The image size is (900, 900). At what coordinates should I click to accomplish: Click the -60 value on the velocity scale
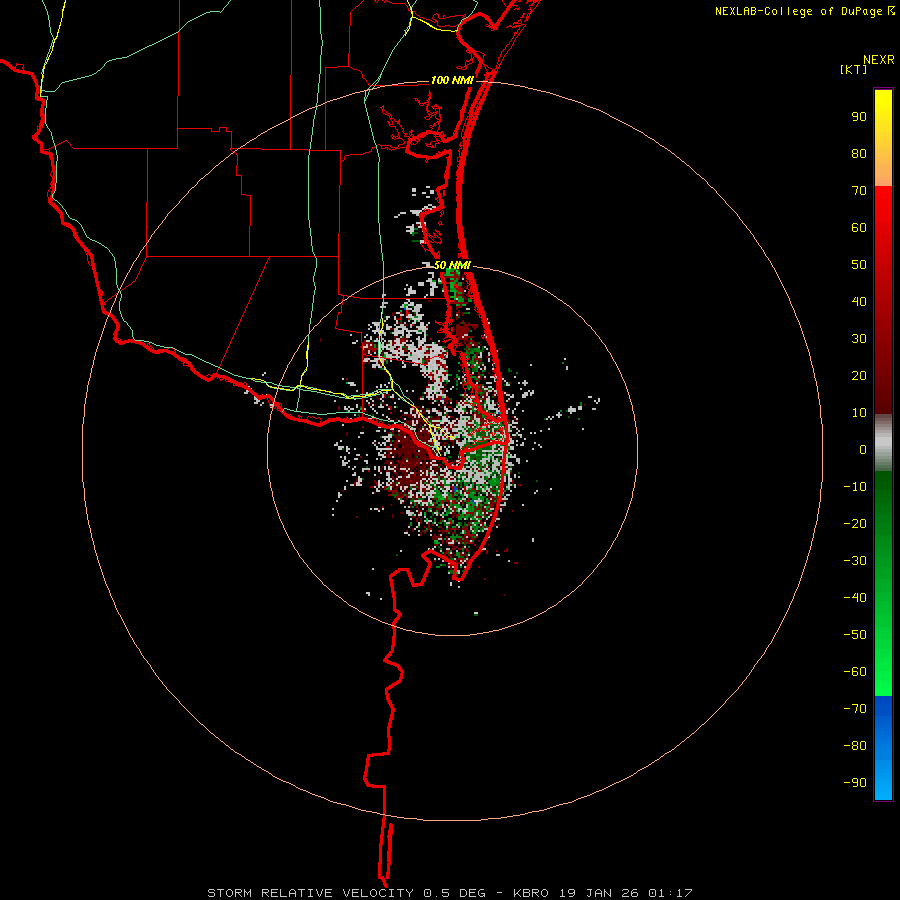(855, 672)
